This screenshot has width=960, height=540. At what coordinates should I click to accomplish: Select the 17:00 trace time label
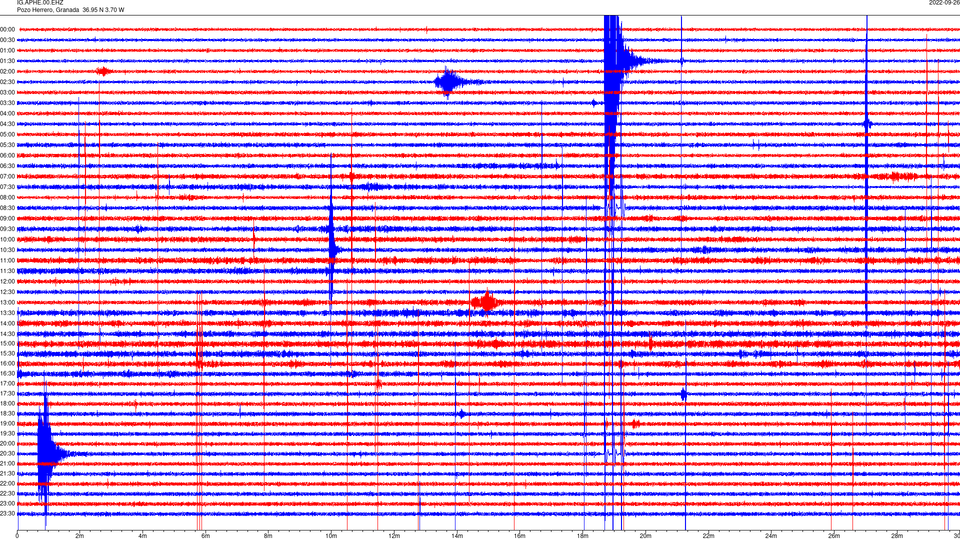tap(8, 384)
